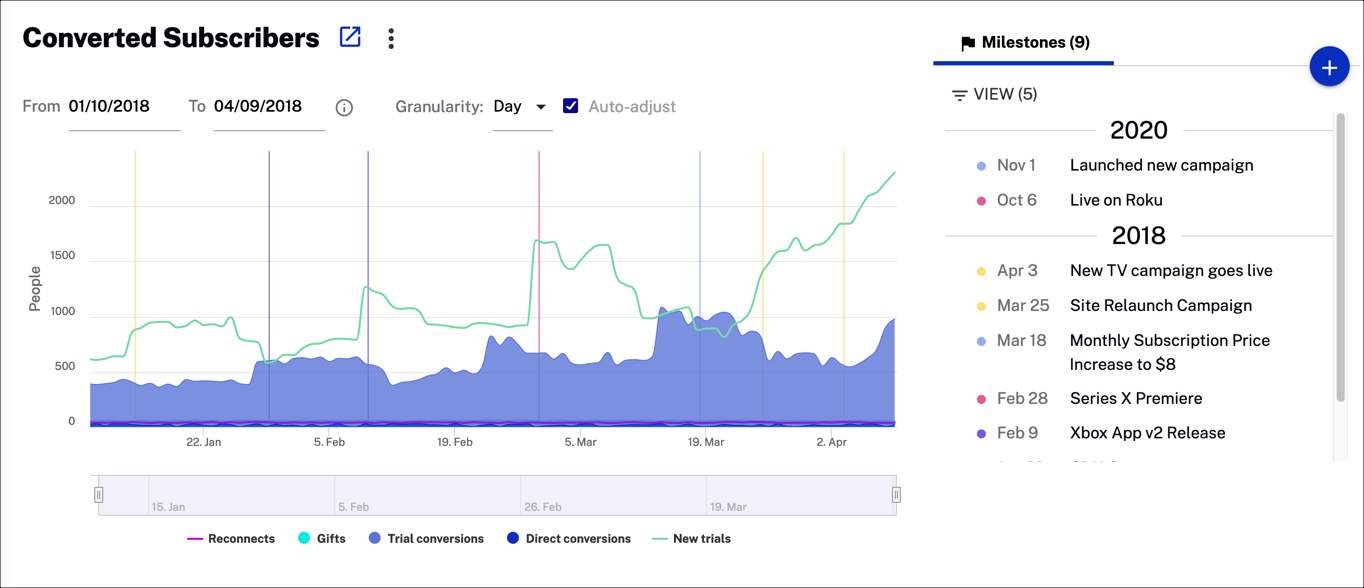1364x588 pixels.
Task: Open the three-dot more options menu
Action: pyautogui.click(x=391, y=38)
